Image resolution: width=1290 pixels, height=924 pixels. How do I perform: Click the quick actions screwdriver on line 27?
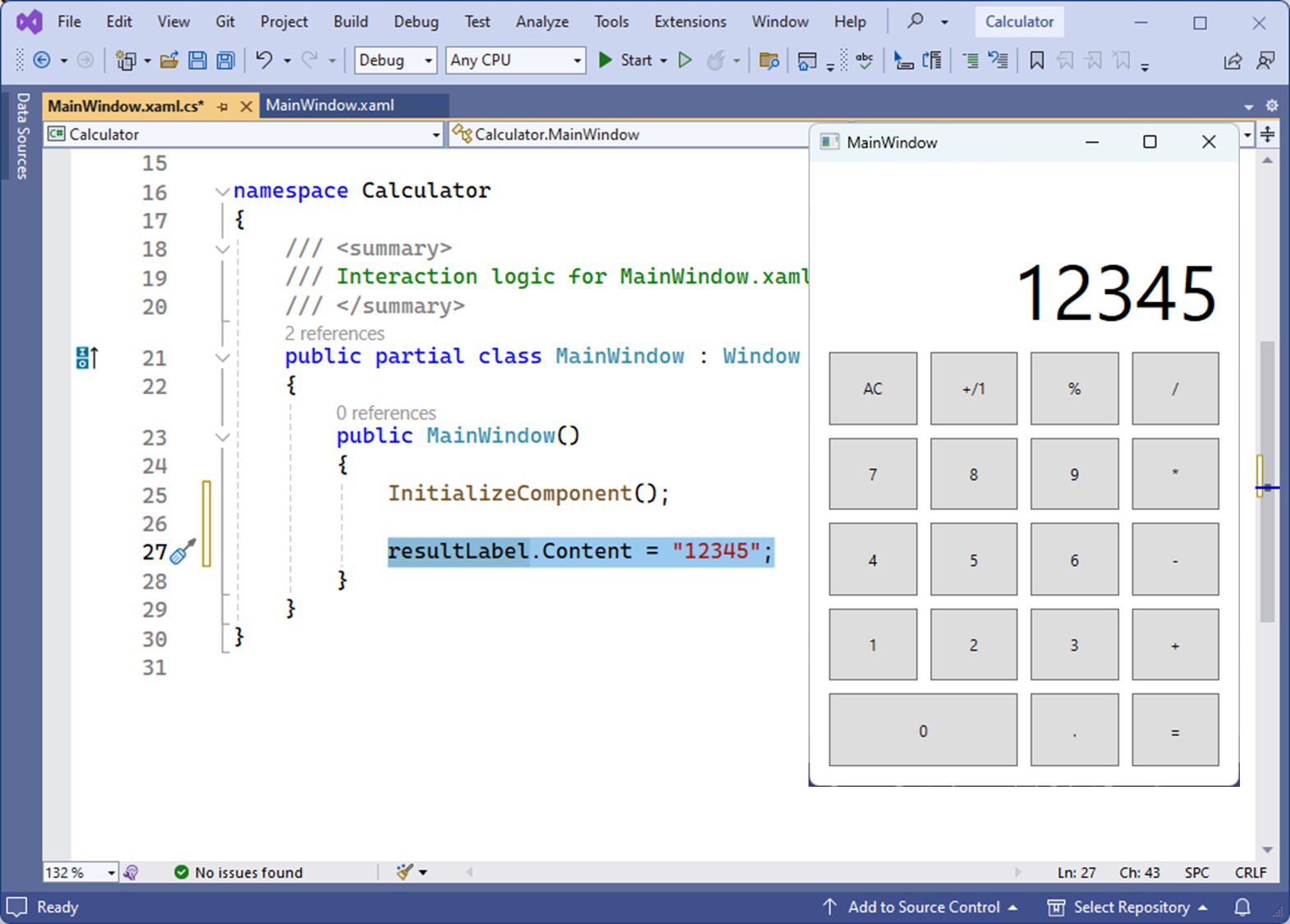(x=183, y=551)
